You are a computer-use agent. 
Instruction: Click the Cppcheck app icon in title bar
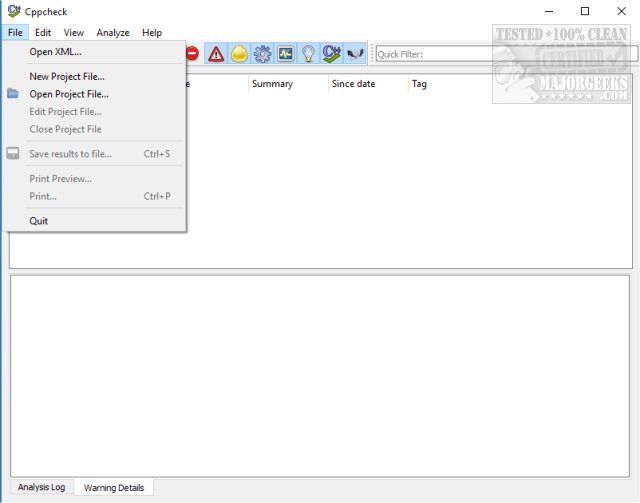14,11
